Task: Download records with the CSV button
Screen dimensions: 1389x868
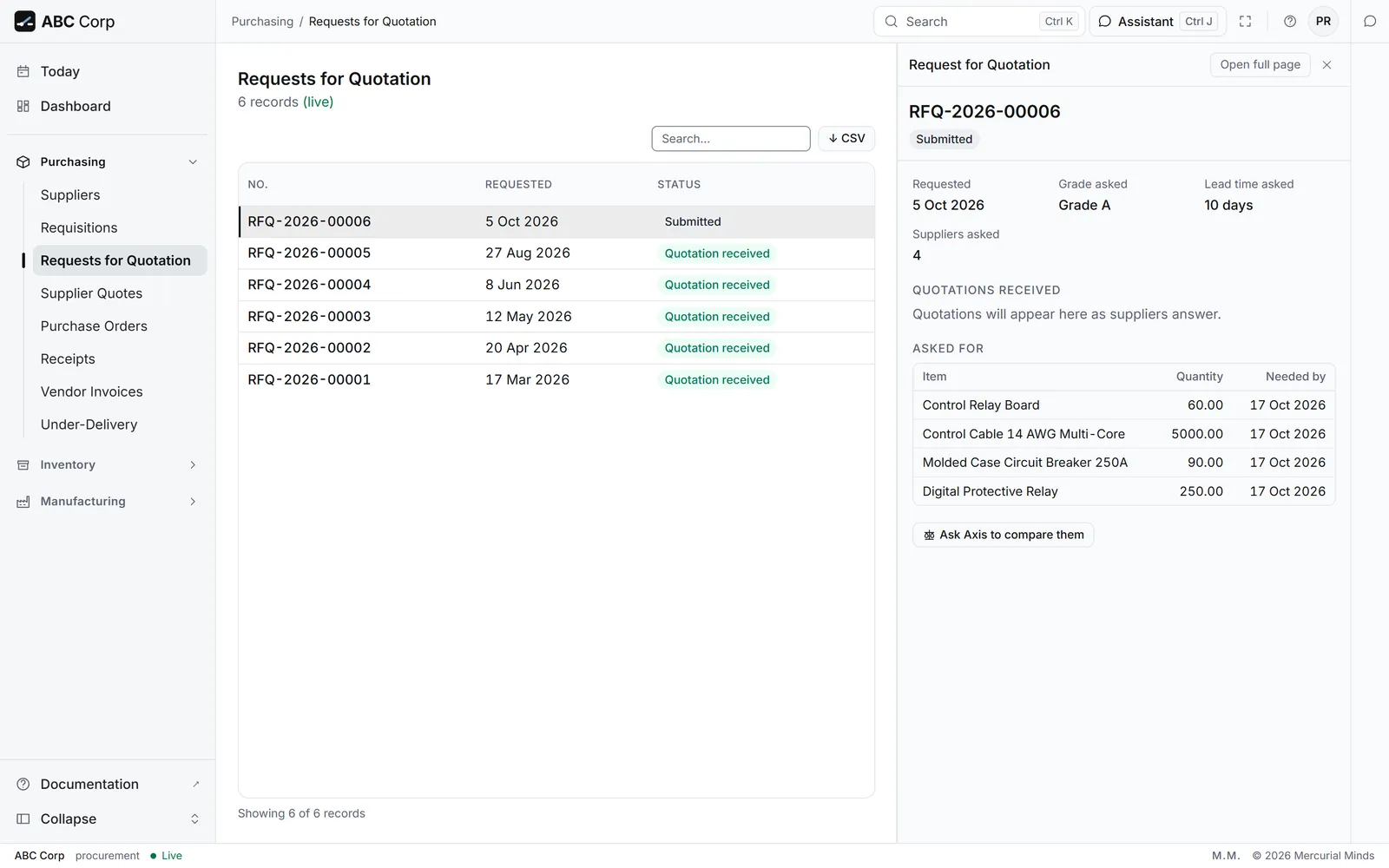Action: click(x=846, y=139)
